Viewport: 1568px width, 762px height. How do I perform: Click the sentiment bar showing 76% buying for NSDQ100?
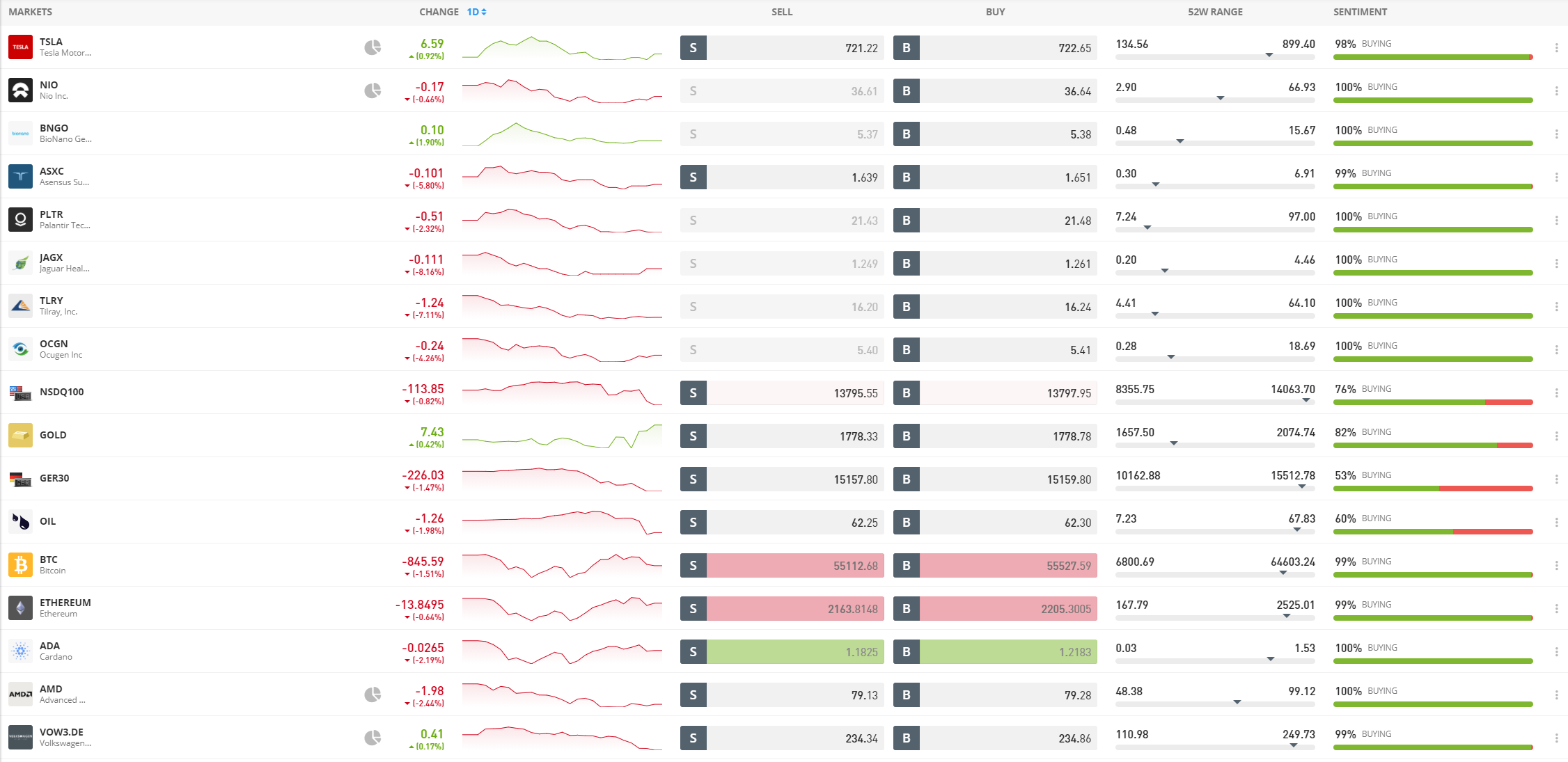click(1432, 402)
